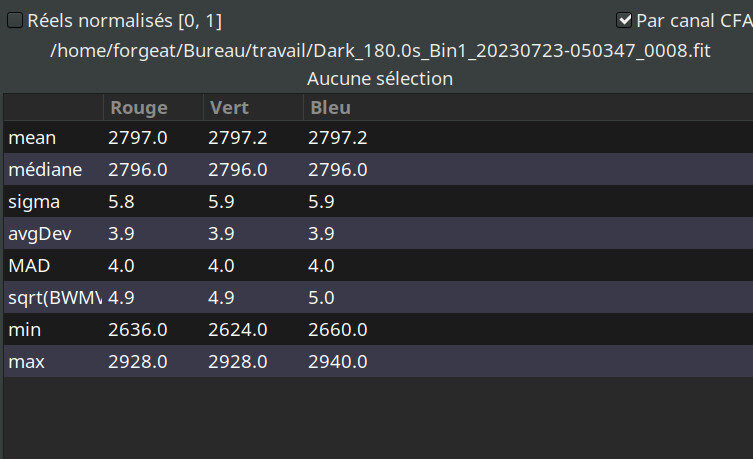Click the Dark_180.0s .fit file path label
This screenshot has width=753, height=459.
pyautogui.click(x=380, y=50)
